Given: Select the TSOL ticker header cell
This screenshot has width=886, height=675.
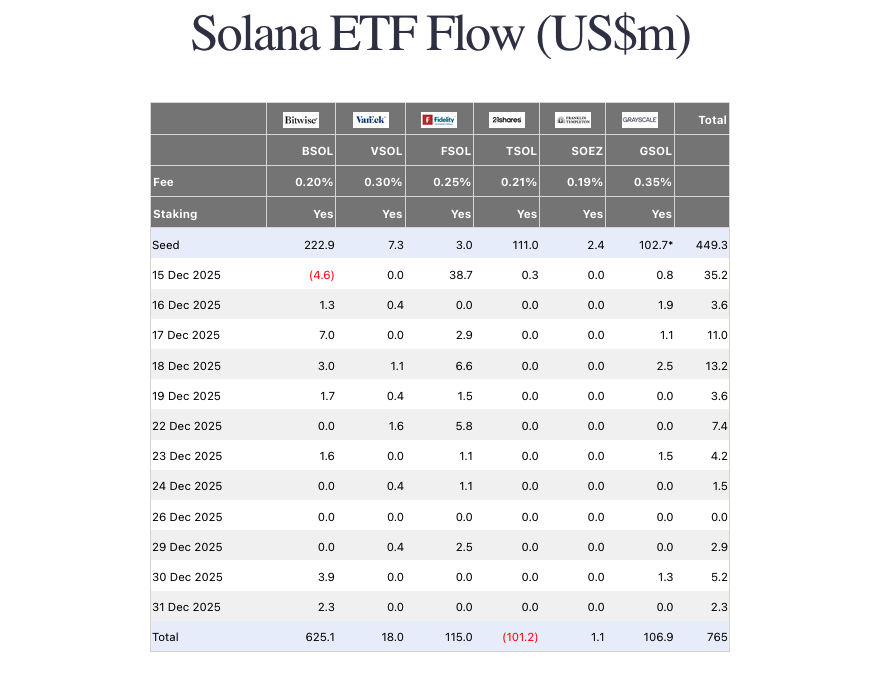Looking at the screenshot, I should pos(520,151).
